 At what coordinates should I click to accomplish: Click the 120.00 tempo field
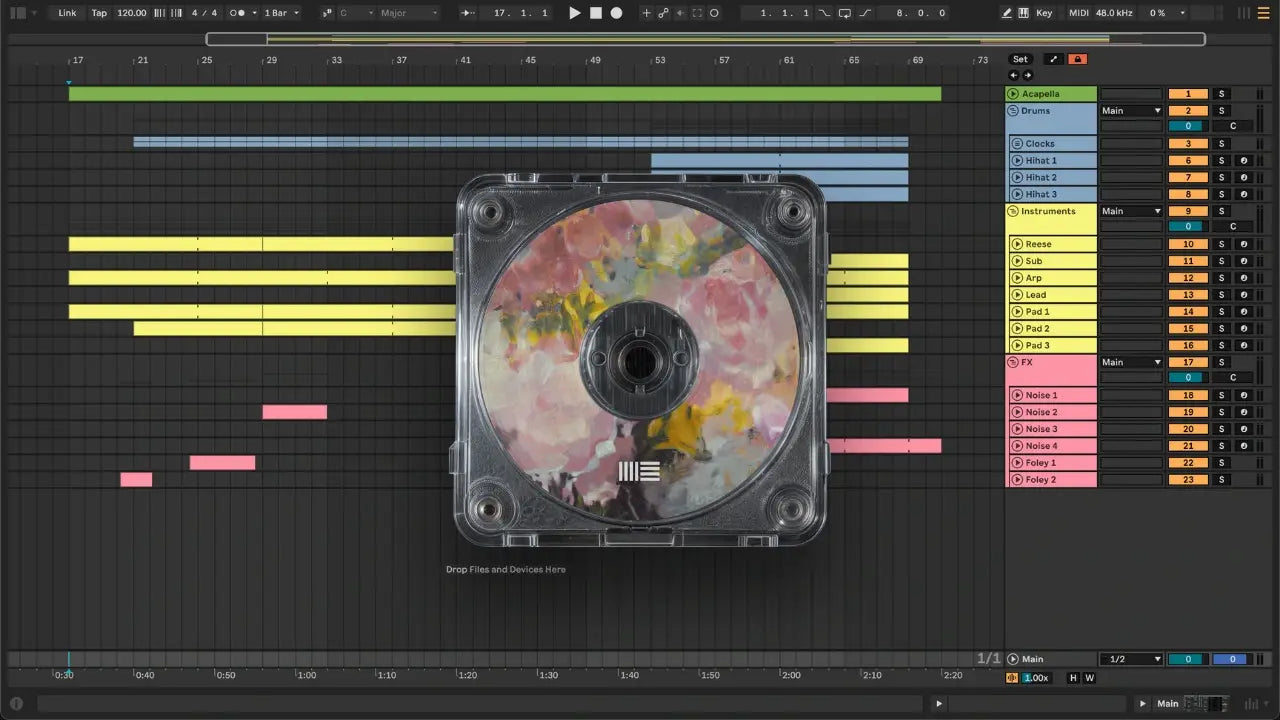coord(131,13)
